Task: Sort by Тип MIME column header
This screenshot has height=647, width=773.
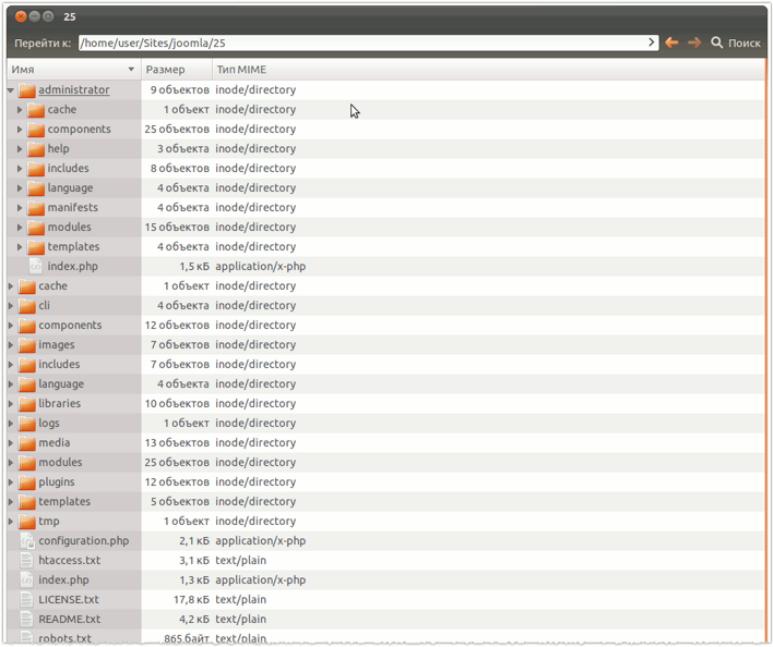Action: [x=241, y=70]
